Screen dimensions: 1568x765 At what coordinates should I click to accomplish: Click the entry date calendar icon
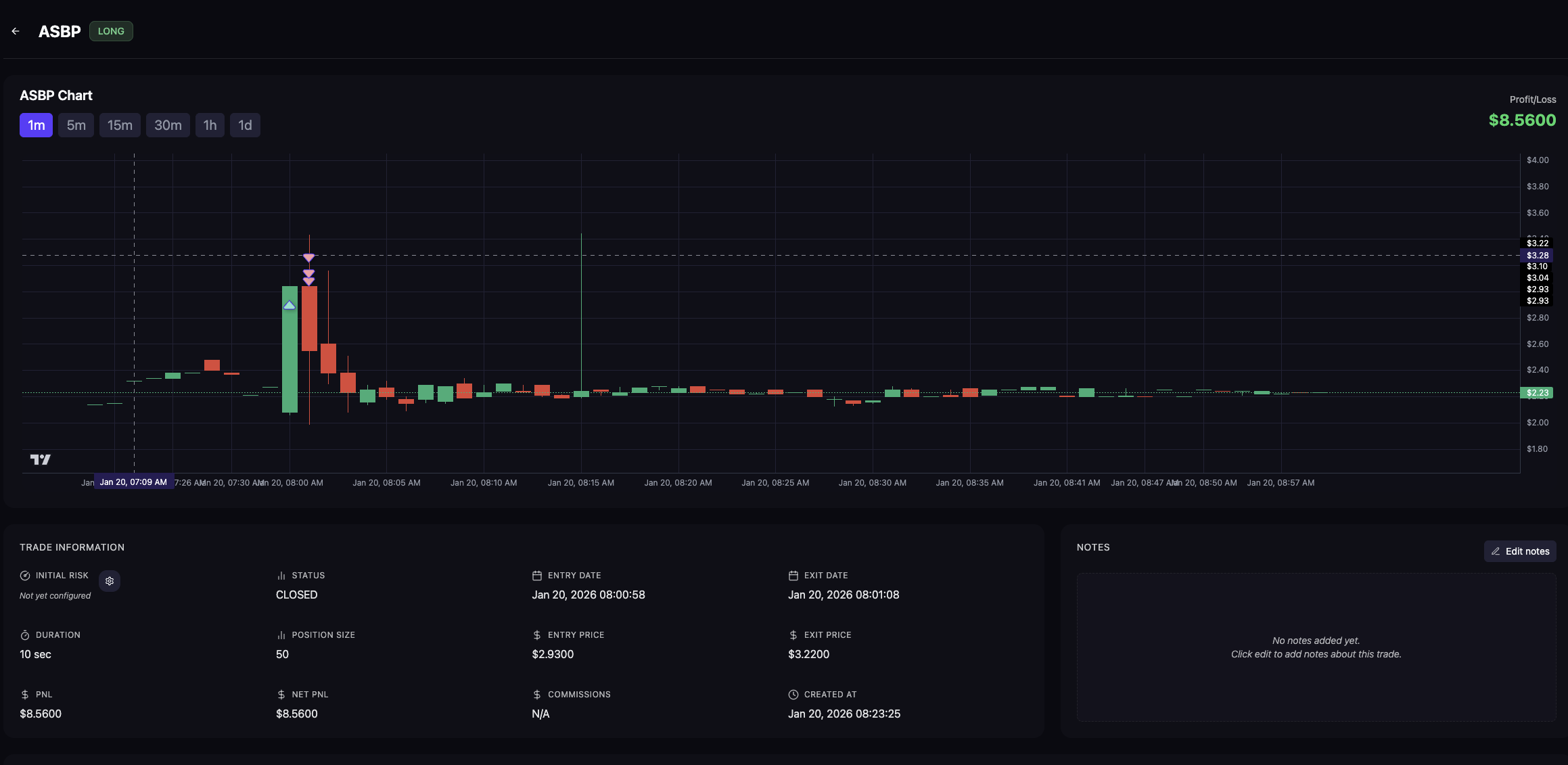(537, 576)
